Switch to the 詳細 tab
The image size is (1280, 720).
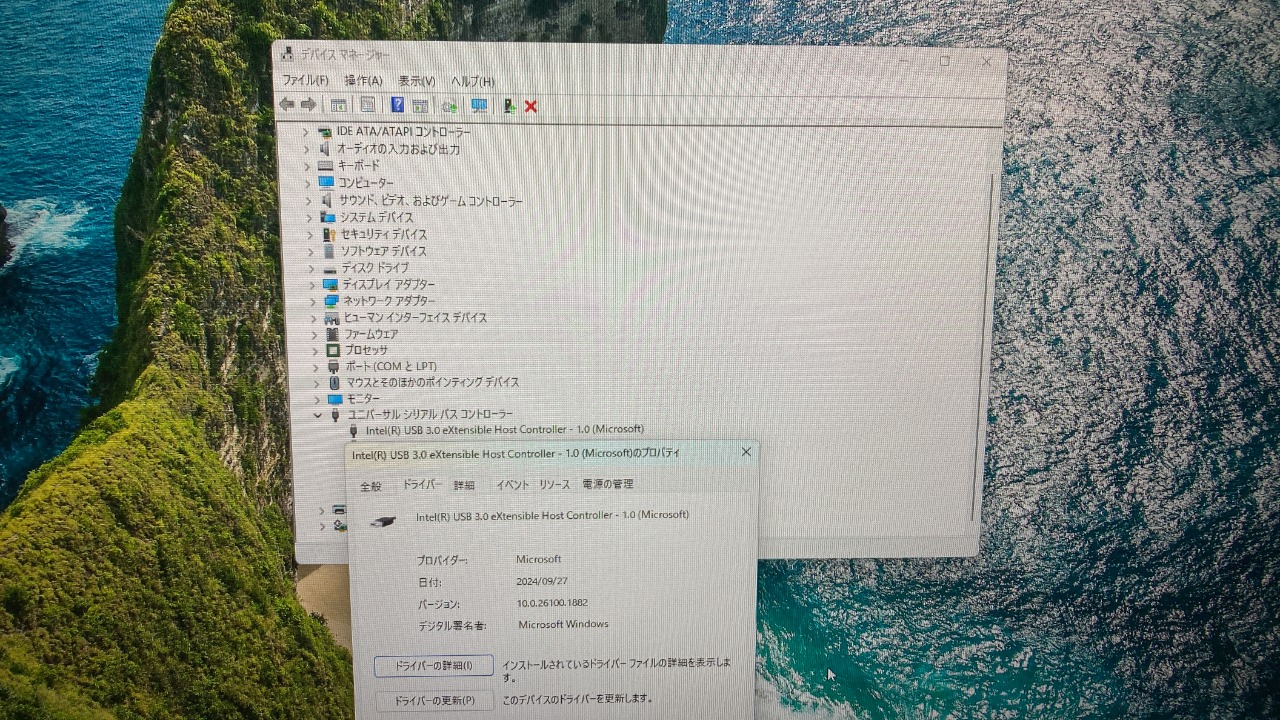464,485
